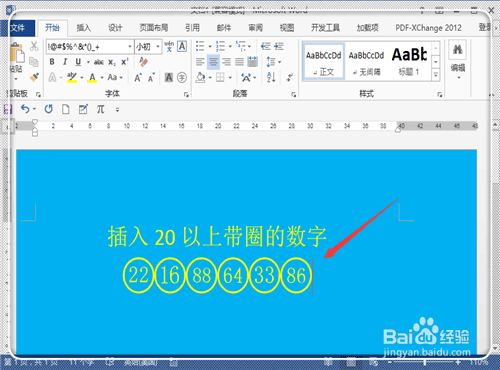
Task: Apply 无间隔 No Spacing style
Action: click(366, 62)
